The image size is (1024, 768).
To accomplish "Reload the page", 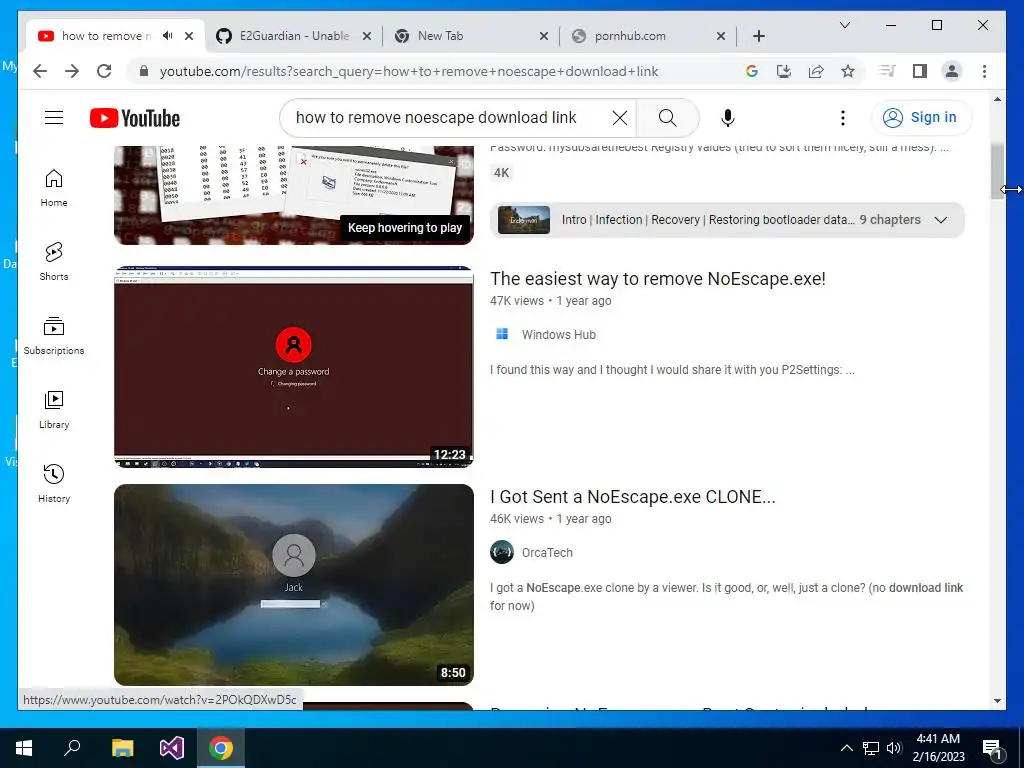I will pyautogui.click(x=104, y=71).
